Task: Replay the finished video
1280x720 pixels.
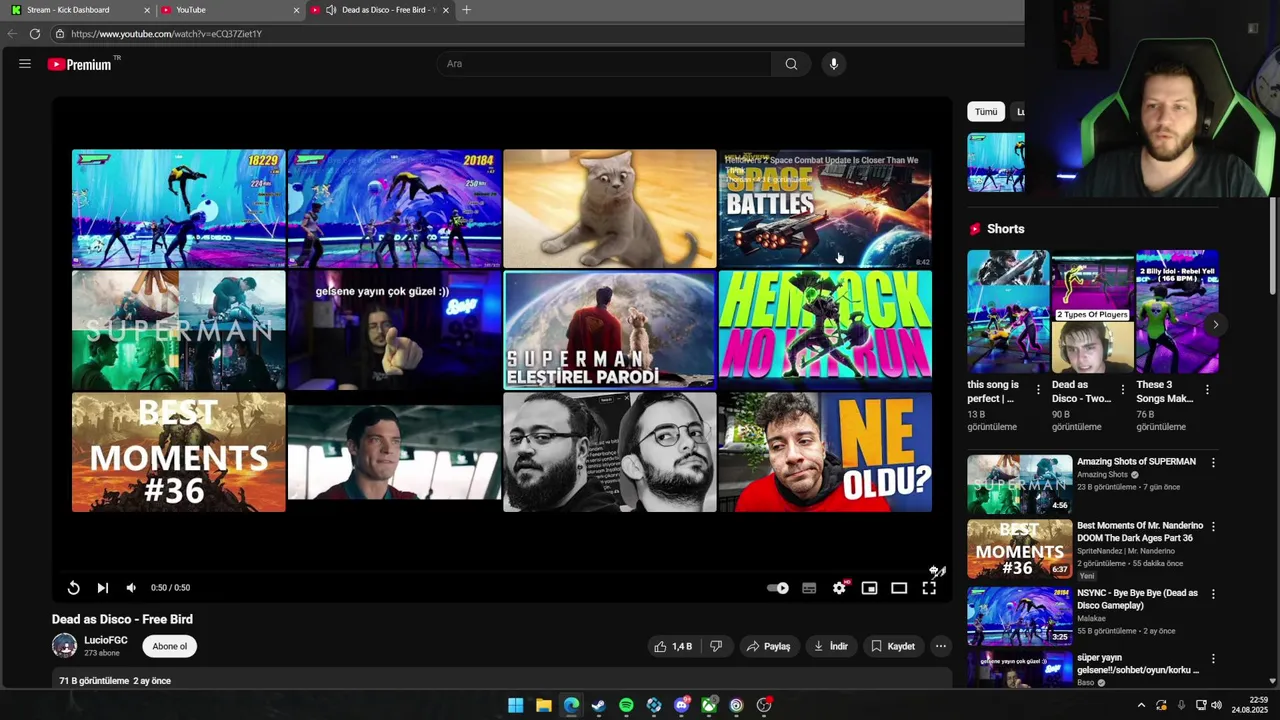Action: 73,588
